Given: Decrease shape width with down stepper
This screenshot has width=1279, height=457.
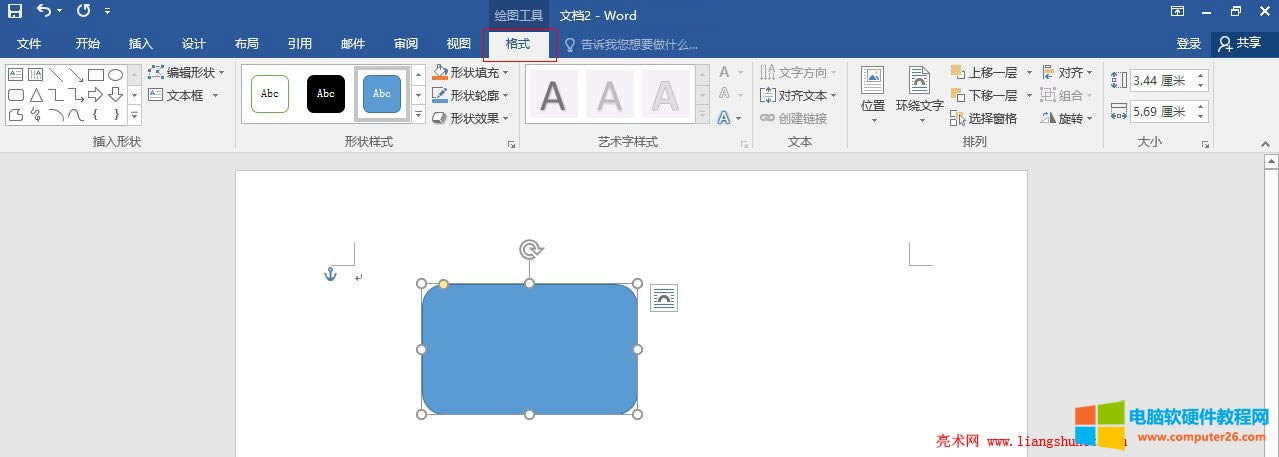Looking at the screenshot, I should [1201, 116].
